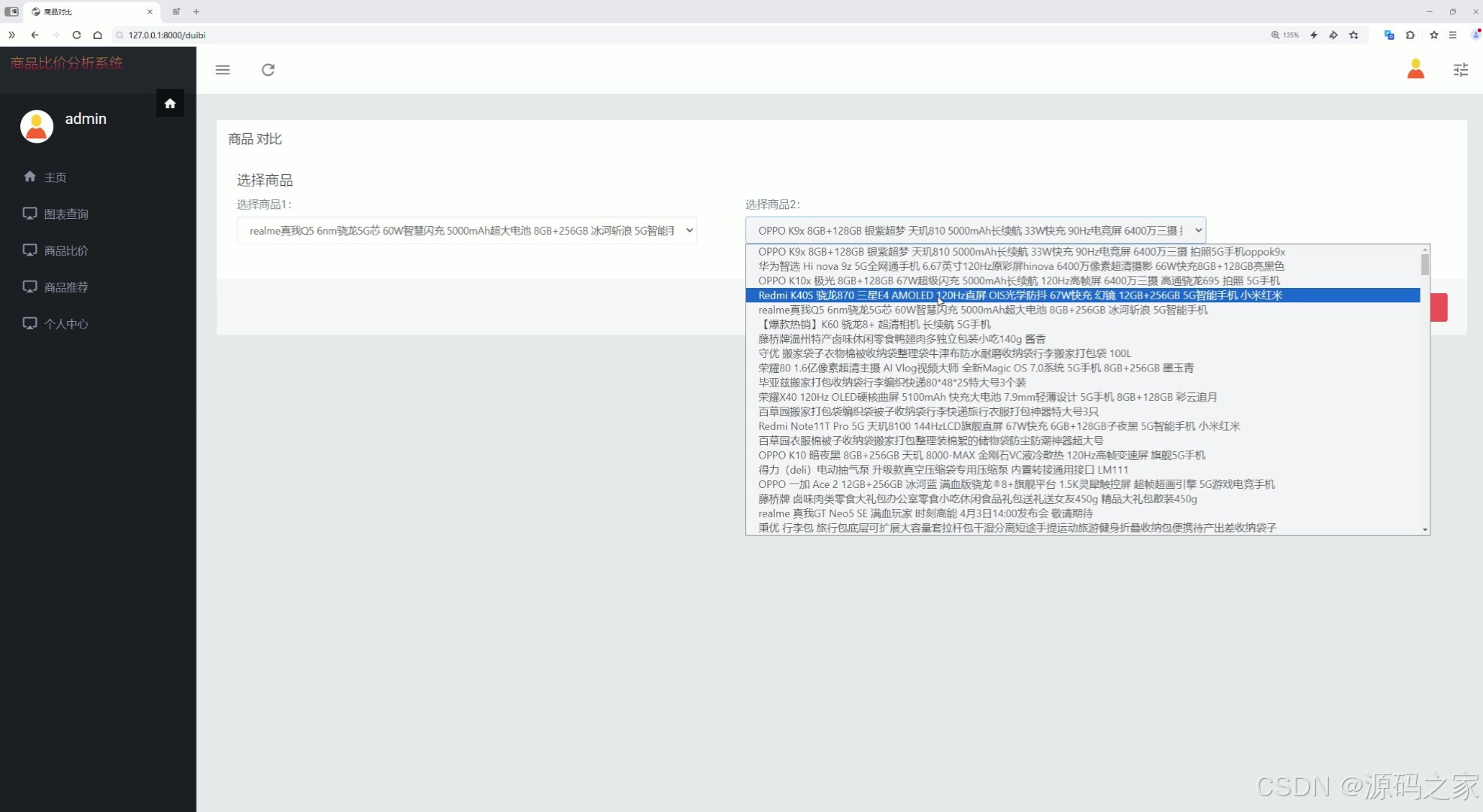Open the settings sliders icon in header
1483x812 pixels.
click(x=1460, y=70)
